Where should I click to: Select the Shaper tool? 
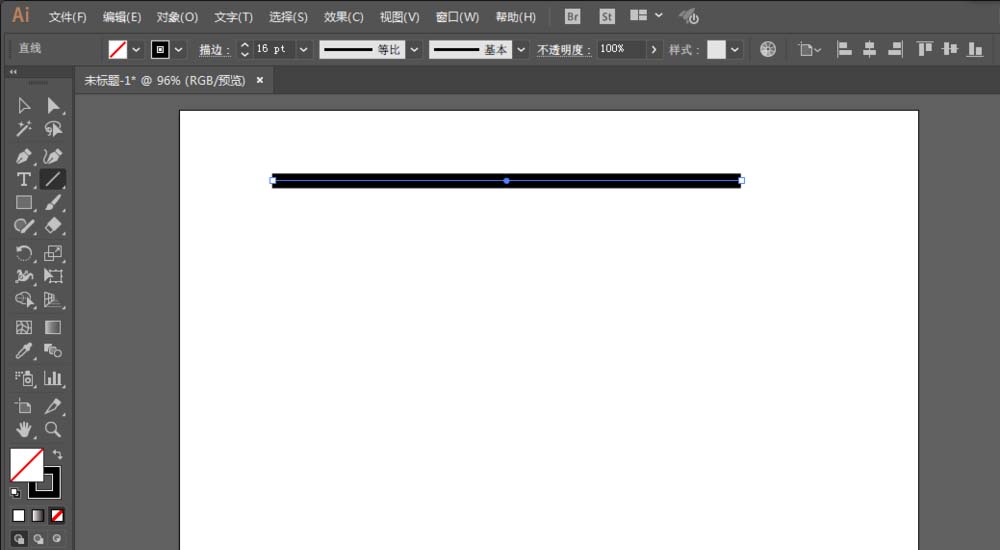24,226
